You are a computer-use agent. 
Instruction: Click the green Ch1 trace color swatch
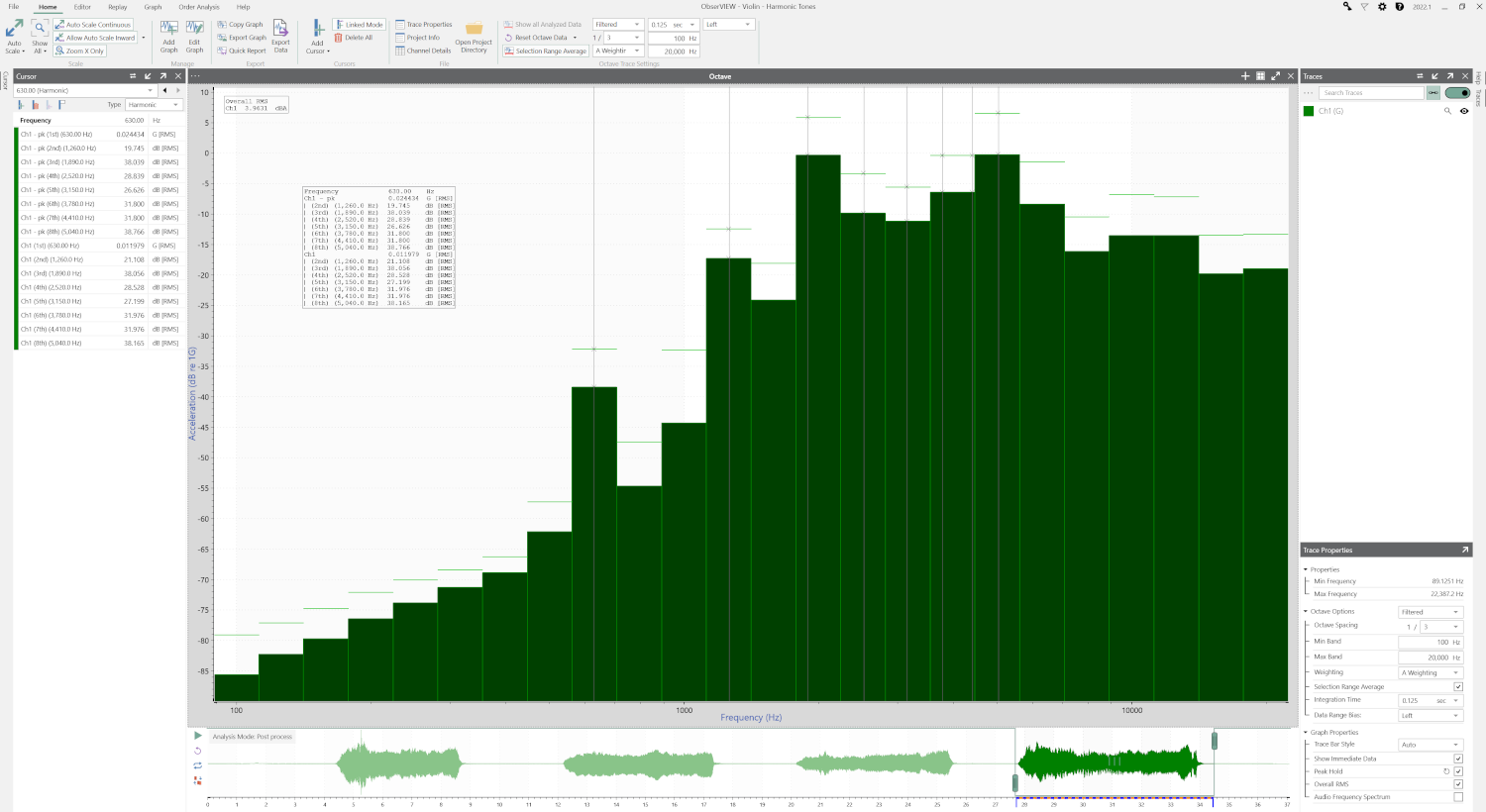click(1309, 111)
